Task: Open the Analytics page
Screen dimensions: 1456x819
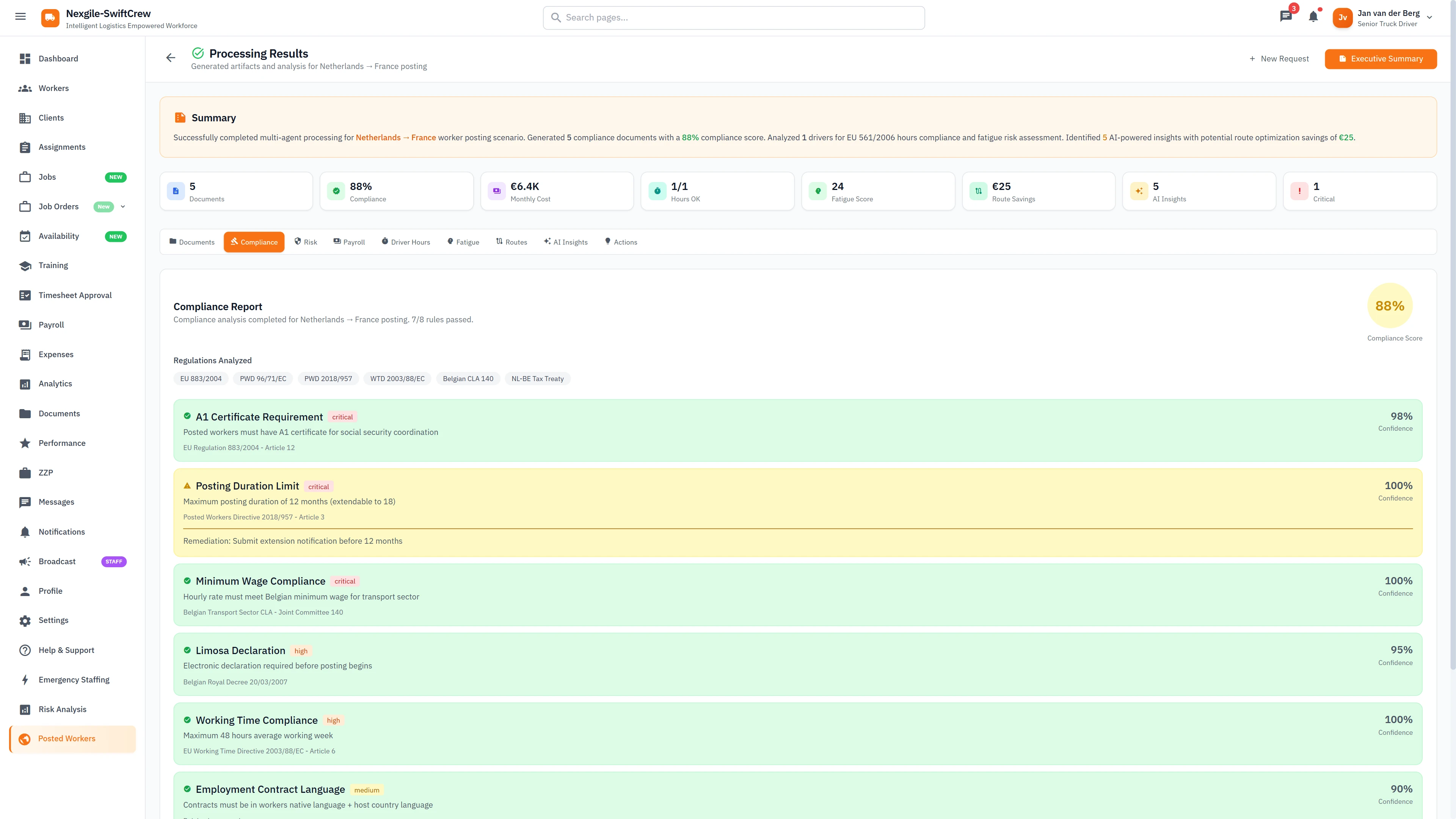Action: click(x=55, y=383)
